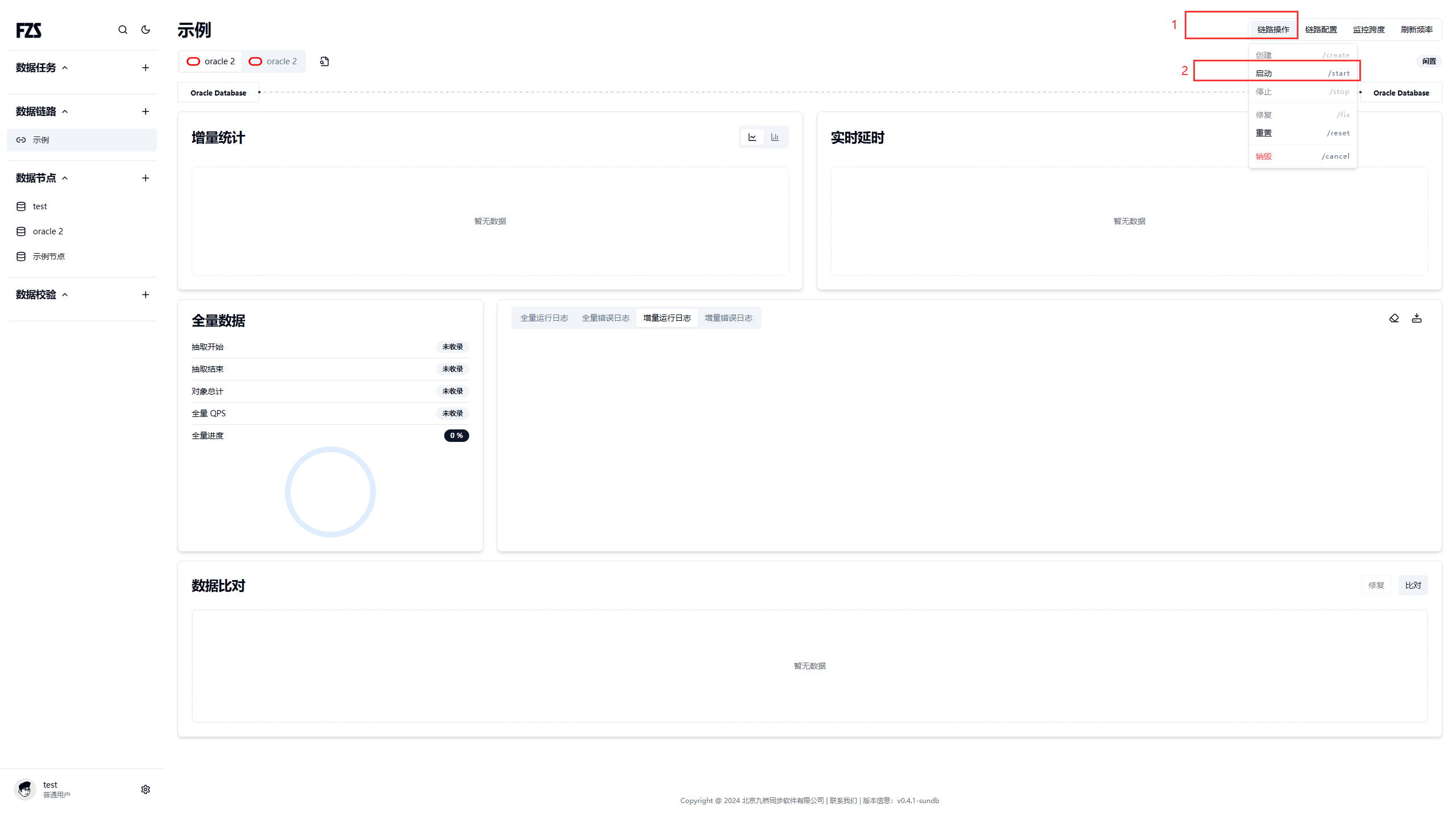Switch 增量统计 to bar chart view
Image resolution: width=1456 pixels, height=819 pixels.
click(x=775, y=137)
